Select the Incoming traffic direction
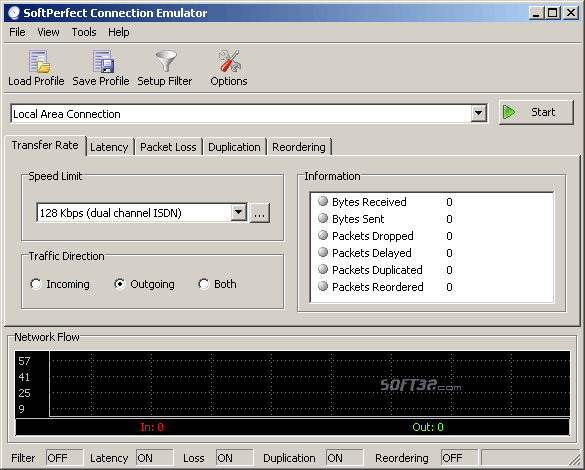The width and height of the screenshot is (585, 470). (x=36, y=284)
